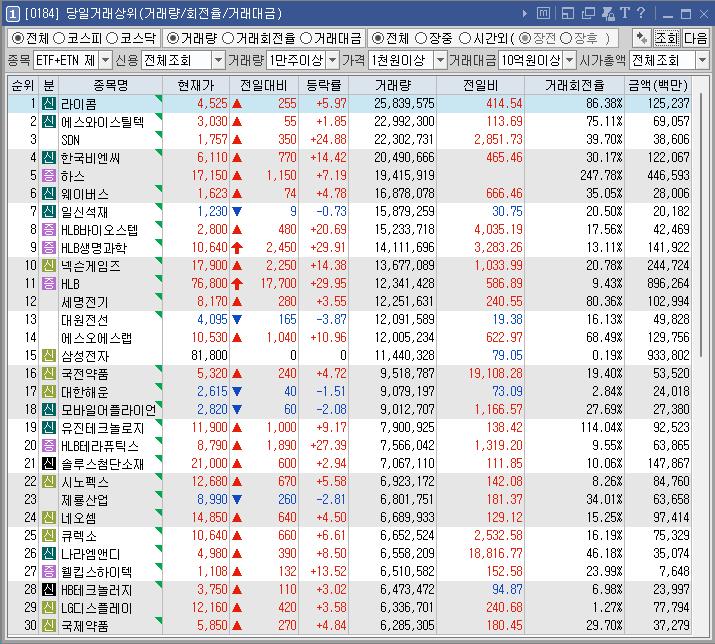Click the 신 badge on the 한국비엔씨 row
715x644 pixels.
pyautogui.click(x=48, y=157)
